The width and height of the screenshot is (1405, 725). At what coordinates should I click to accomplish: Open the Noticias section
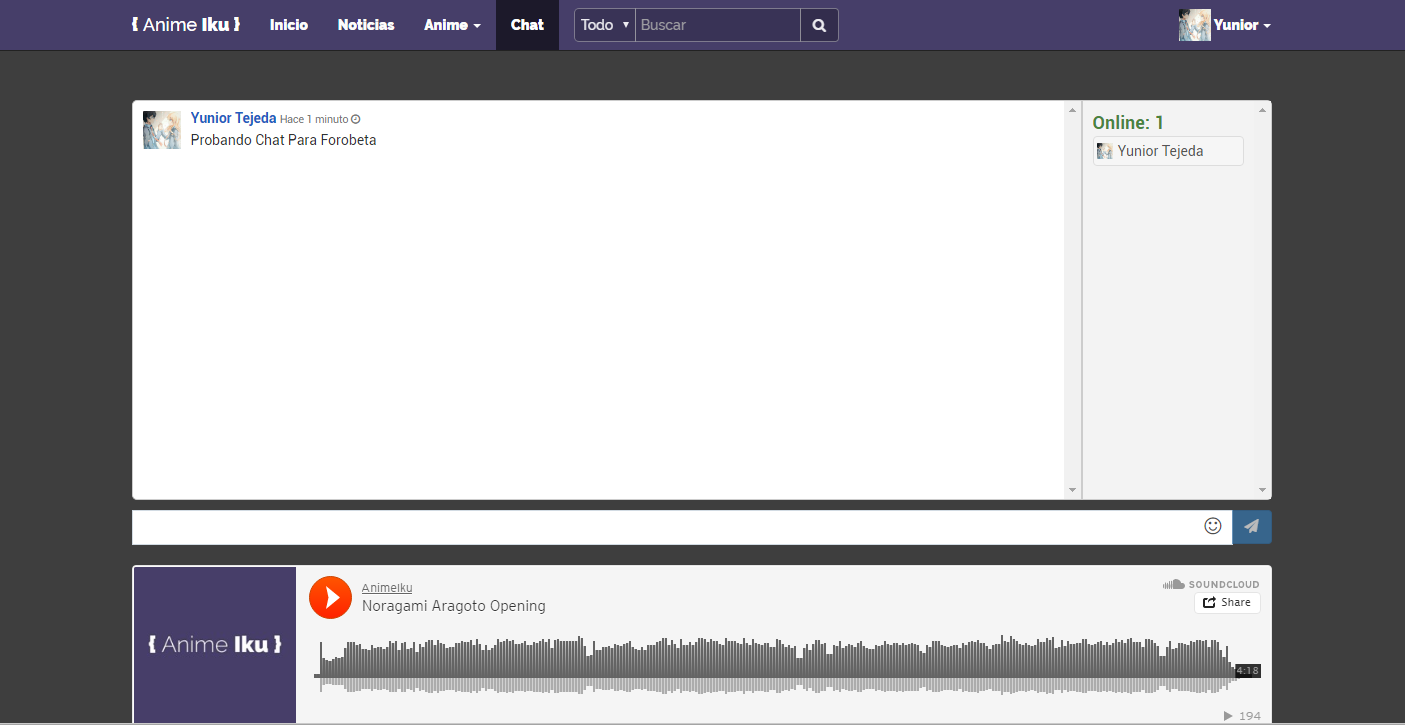[366, 25]
